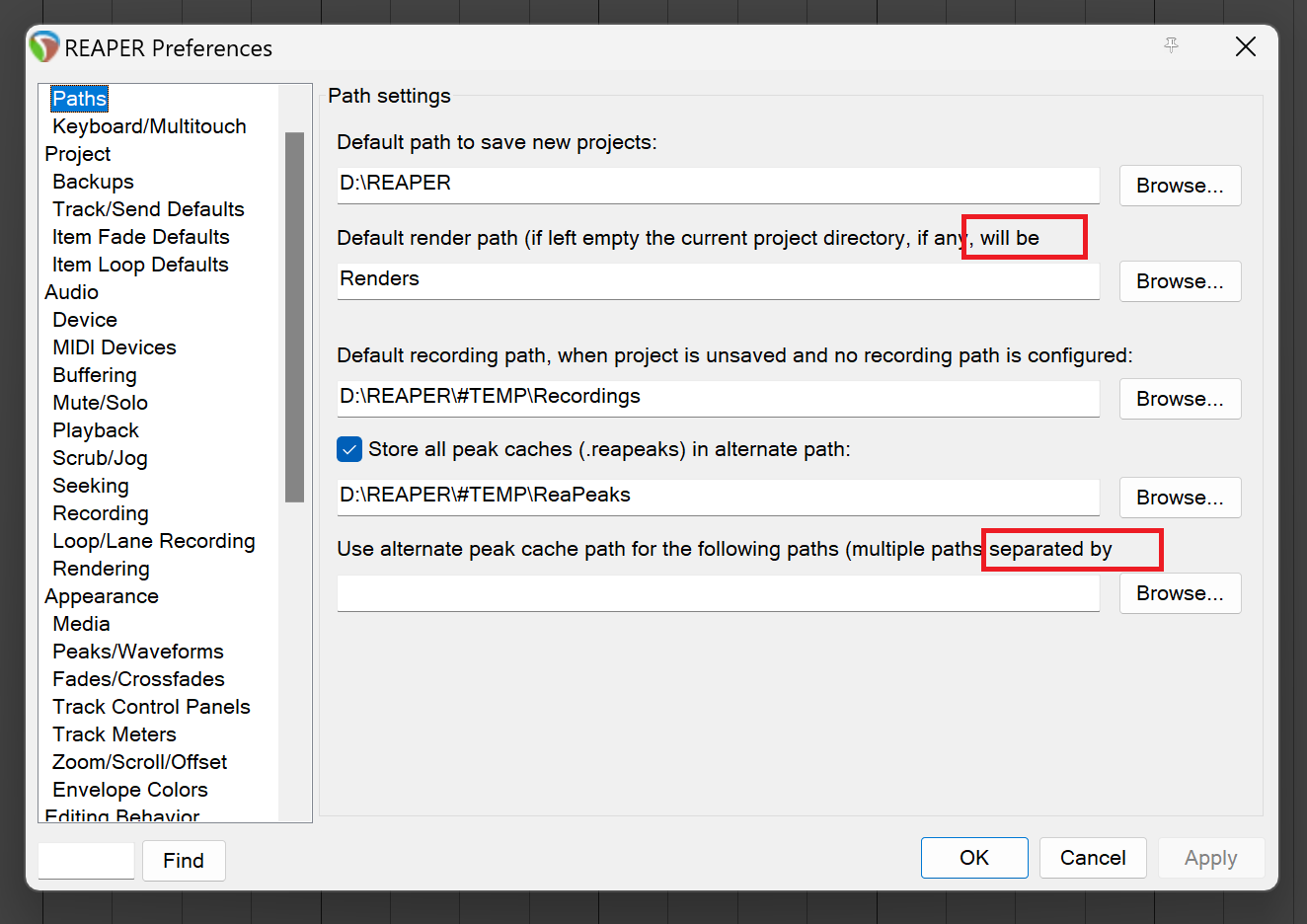Cancel the preferences changes
Screen dimensions: 1307x924
pos(1093,858)
